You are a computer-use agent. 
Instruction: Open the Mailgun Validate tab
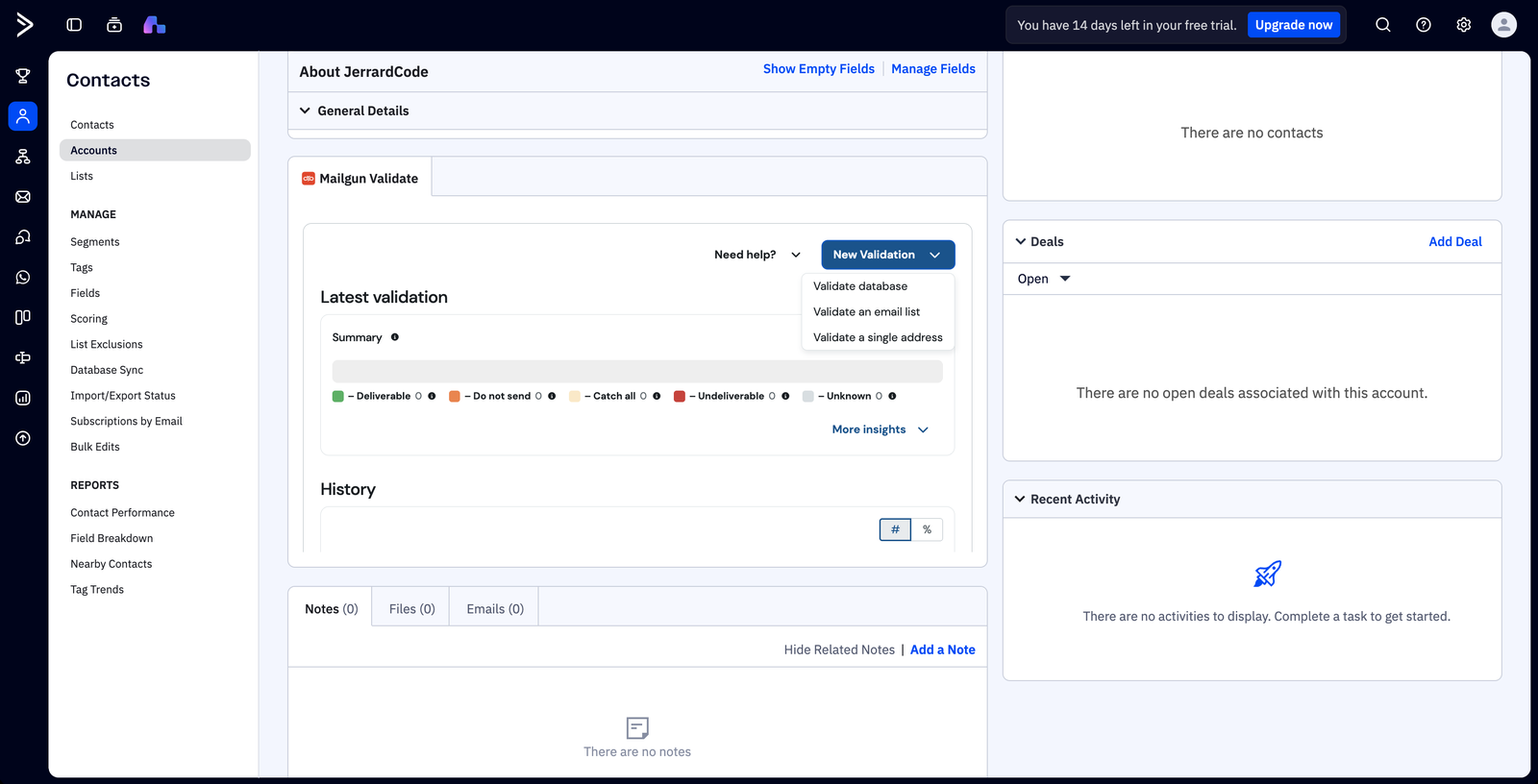pos(360,179)
